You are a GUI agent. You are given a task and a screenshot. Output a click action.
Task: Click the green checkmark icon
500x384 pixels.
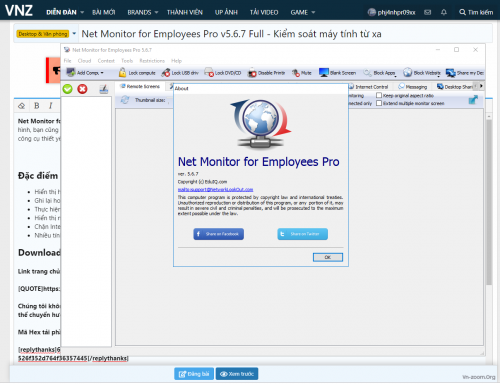pos(68,89)
